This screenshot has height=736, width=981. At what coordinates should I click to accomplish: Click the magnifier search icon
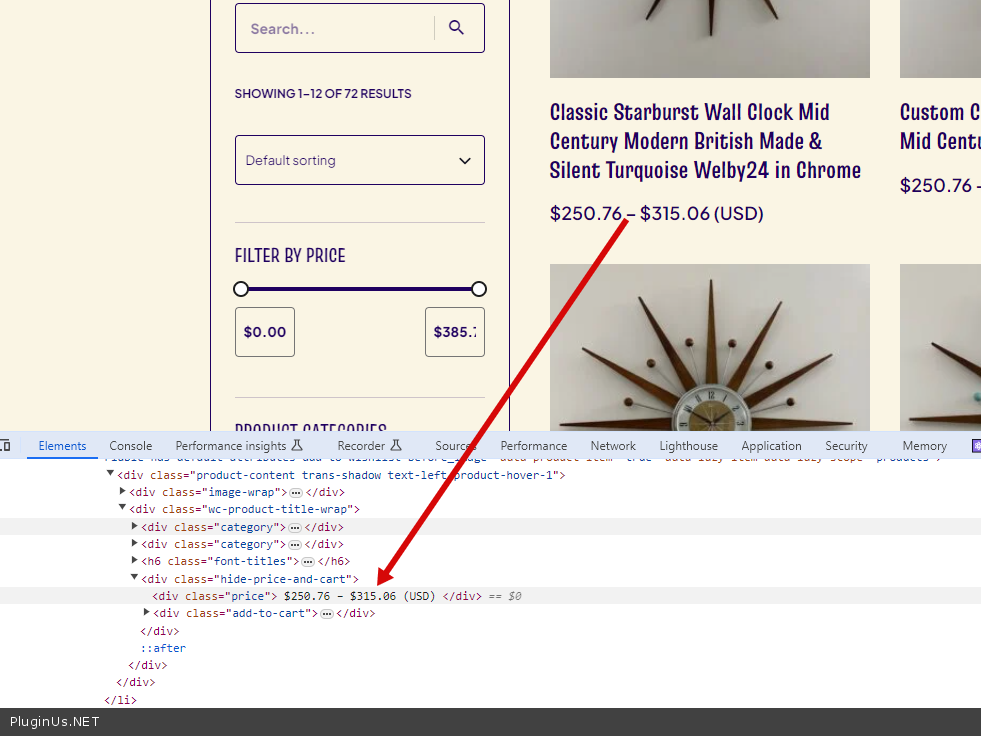tap(457, 28)
